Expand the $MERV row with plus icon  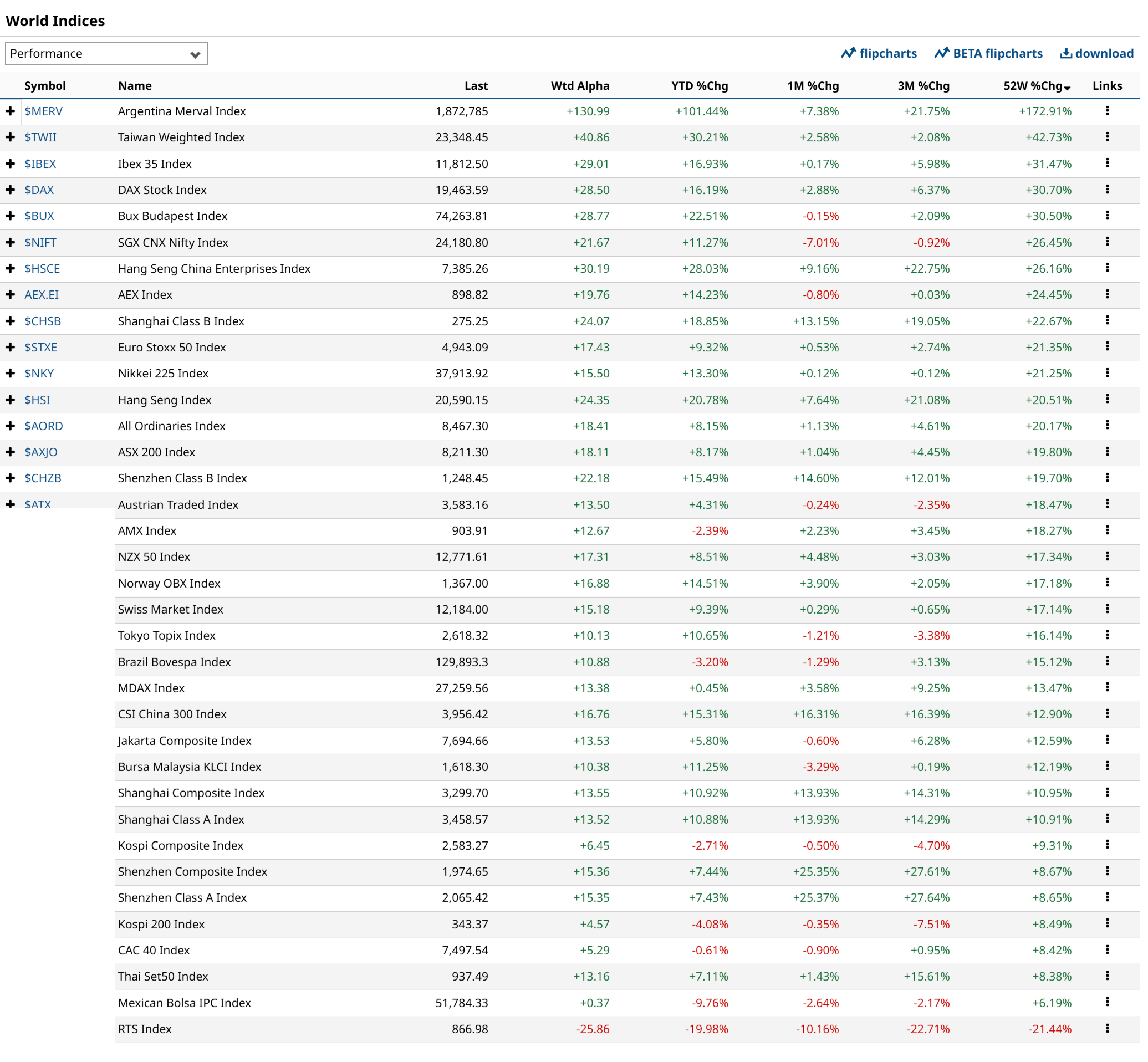point(11,111)
